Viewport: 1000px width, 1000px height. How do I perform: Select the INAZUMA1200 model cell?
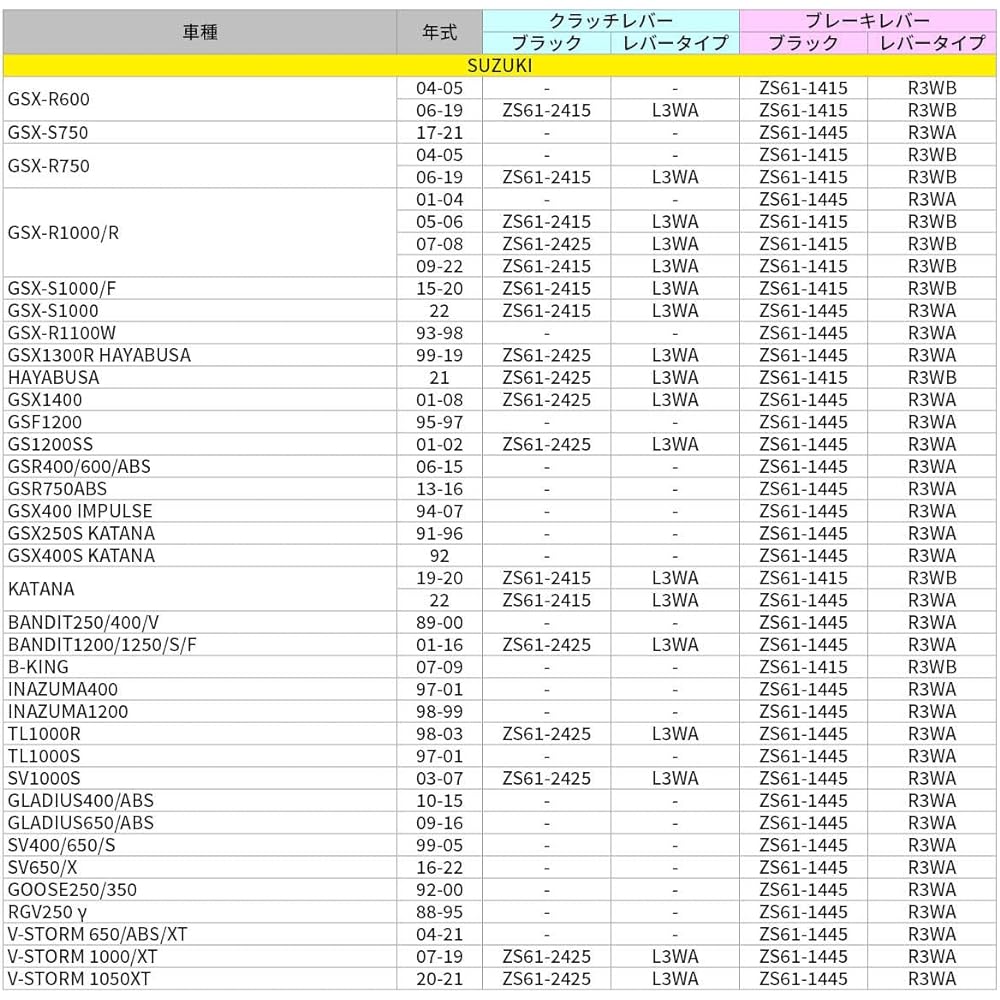click(200, 712)
